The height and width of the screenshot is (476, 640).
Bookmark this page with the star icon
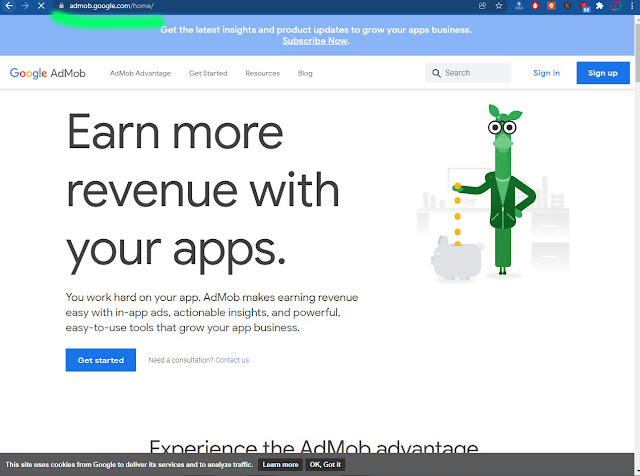point(499,6)
